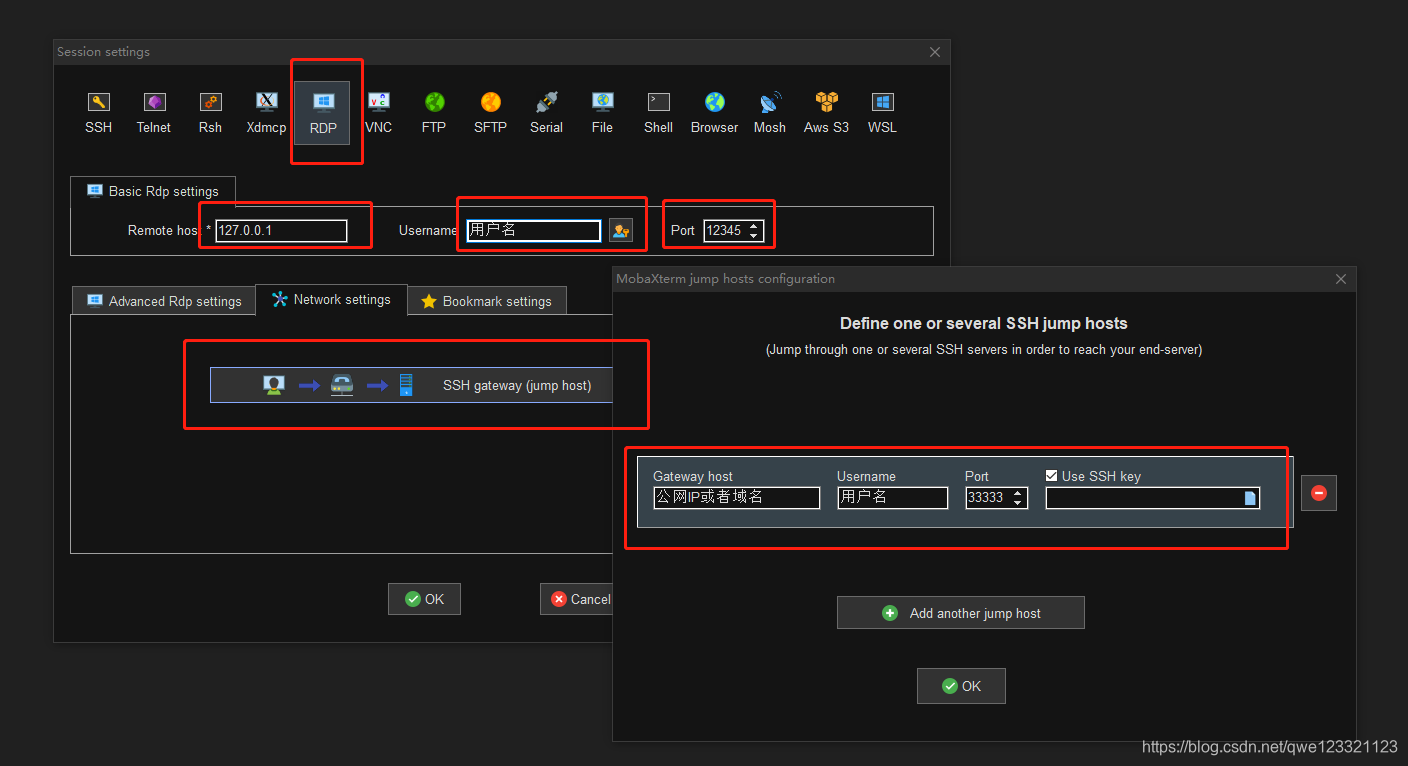Focus the jump host Username field
The height and width of the screenshot is (766, 1408).
(x=893, y=498)
